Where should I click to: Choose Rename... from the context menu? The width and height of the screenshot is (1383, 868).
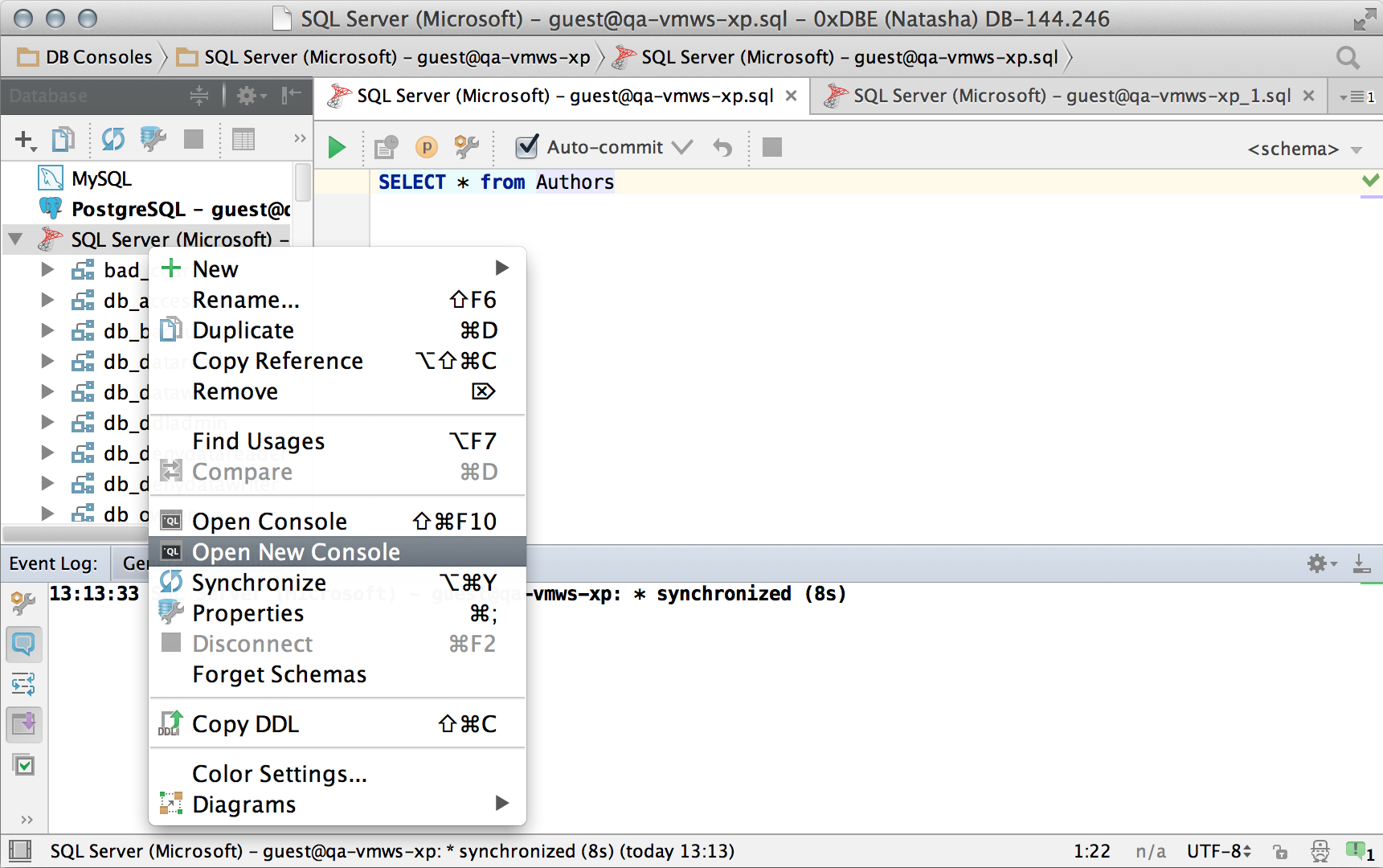pyautogui.click(x=338, y=300)
